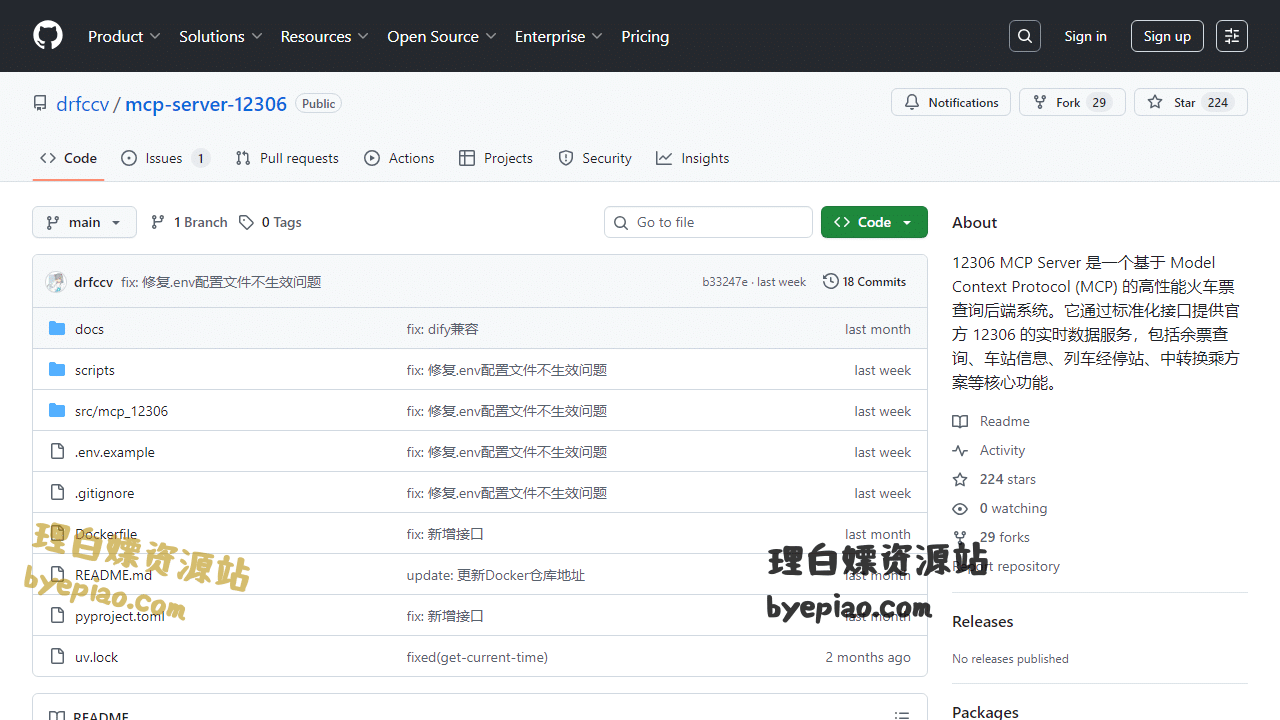Click the Sign up button

pyautogui.click(x=1167, y=36)
